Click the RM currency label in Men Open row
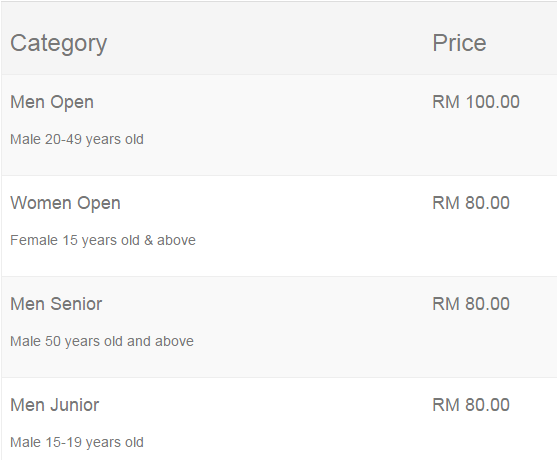The image size is (557, 460). coord(446,102)
